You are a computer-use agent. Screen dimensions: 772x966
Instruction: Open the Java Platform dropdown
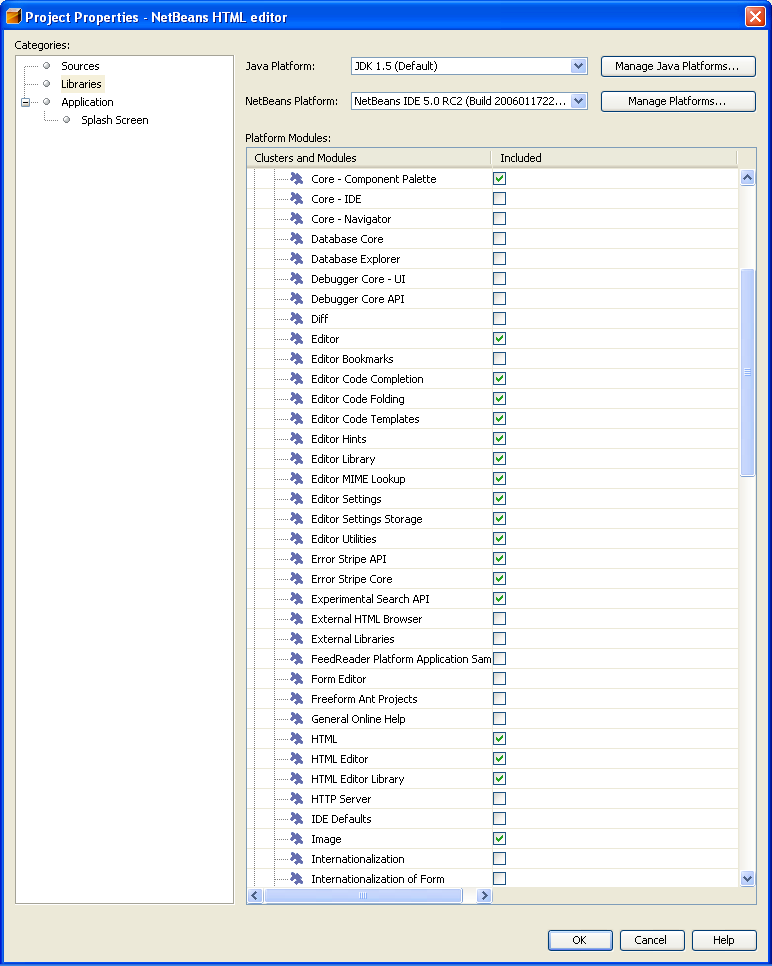pyautogui.click(x=578, y=66)
